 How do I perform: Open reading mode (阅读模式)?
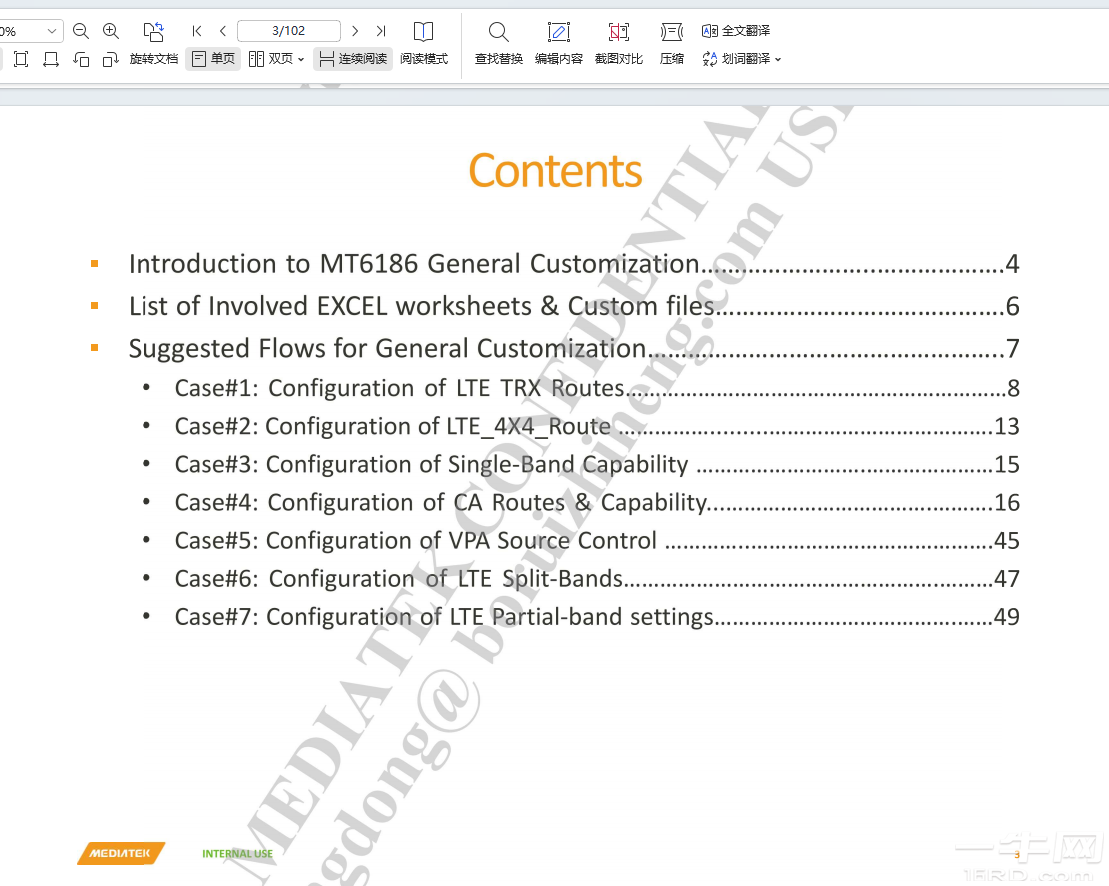tap(424, 43)
